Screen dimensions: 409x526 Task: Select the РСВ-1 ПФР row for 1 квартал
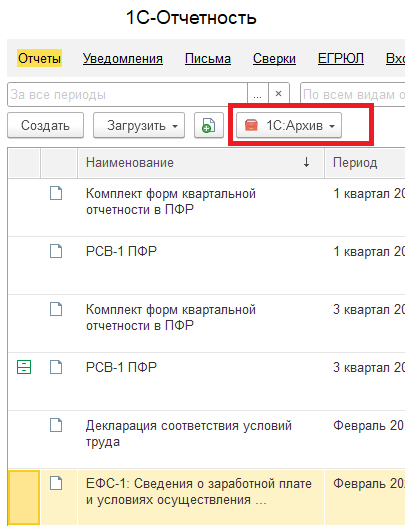[206, 265]
